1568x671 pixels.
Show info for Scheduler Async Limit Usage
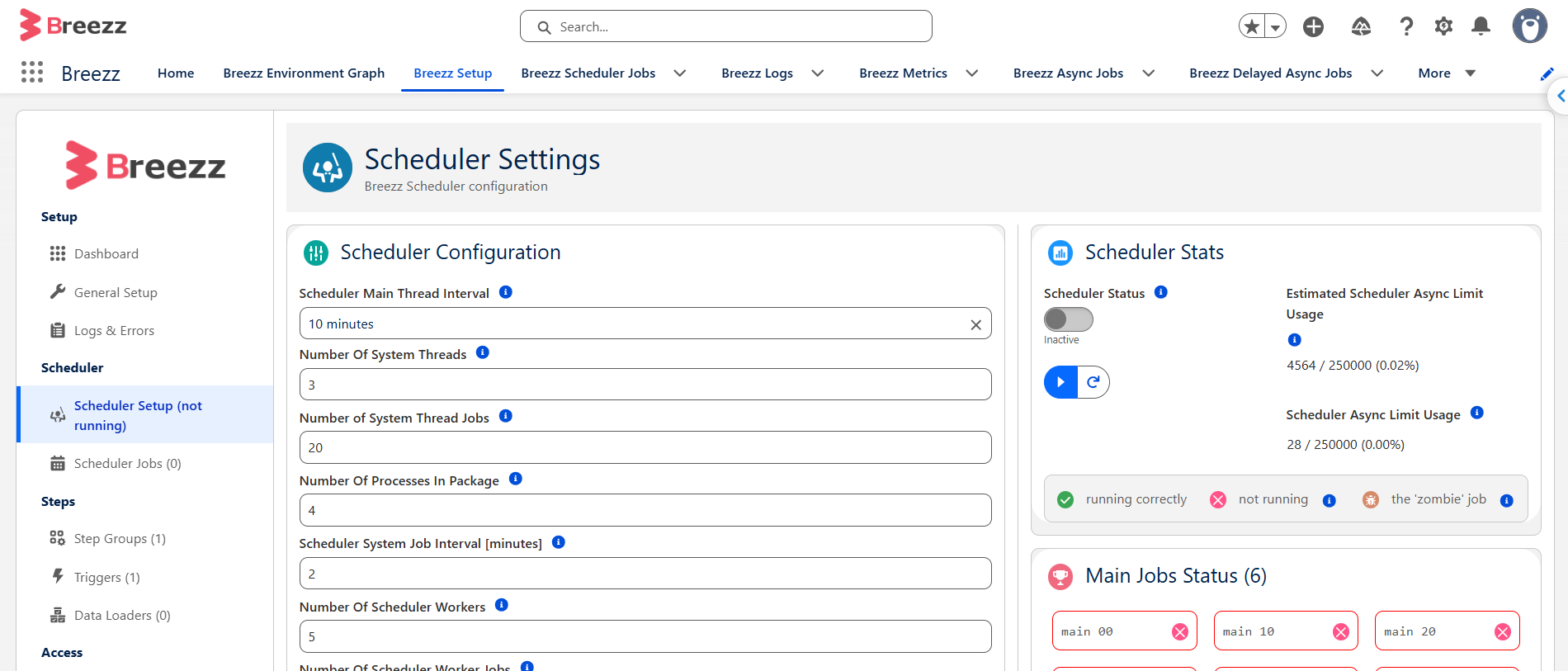click(1477, 413)
